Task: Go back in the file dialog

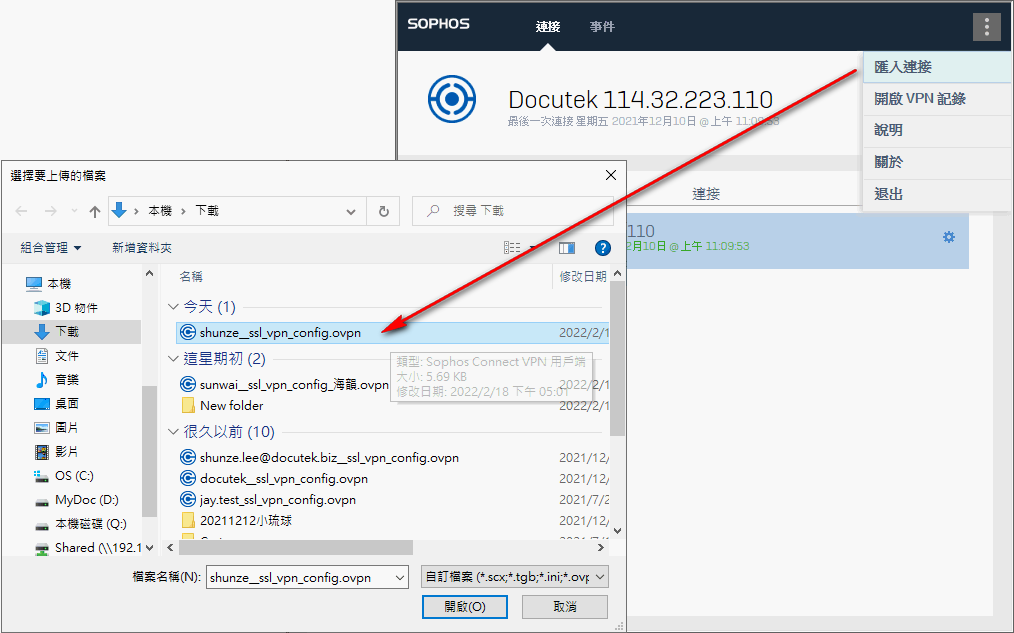Action: (21, 211)
